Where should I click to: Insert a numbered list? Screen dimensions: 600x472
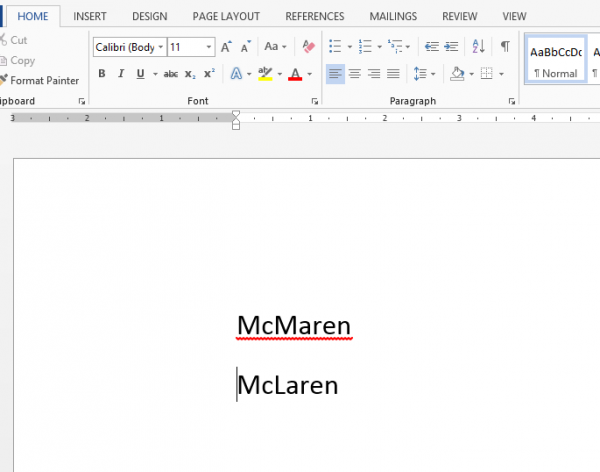coord(365,46)
